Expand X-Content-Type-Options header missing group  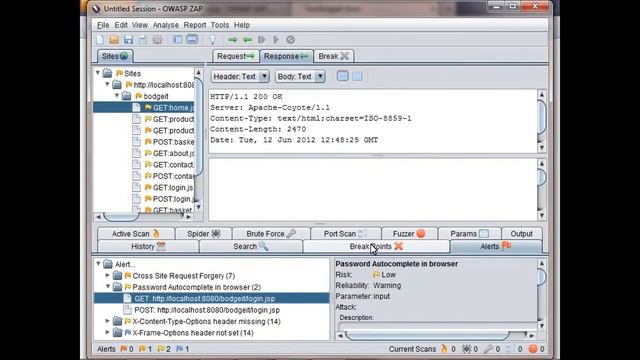(108, 321)
